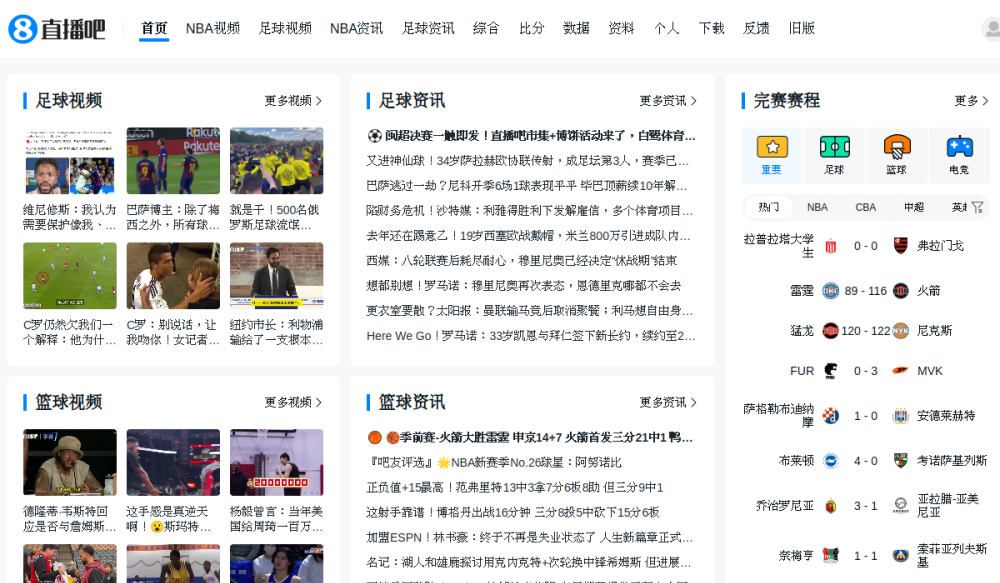Open the 首页 nav tab

pyautogui.click(x=154, y=28)
